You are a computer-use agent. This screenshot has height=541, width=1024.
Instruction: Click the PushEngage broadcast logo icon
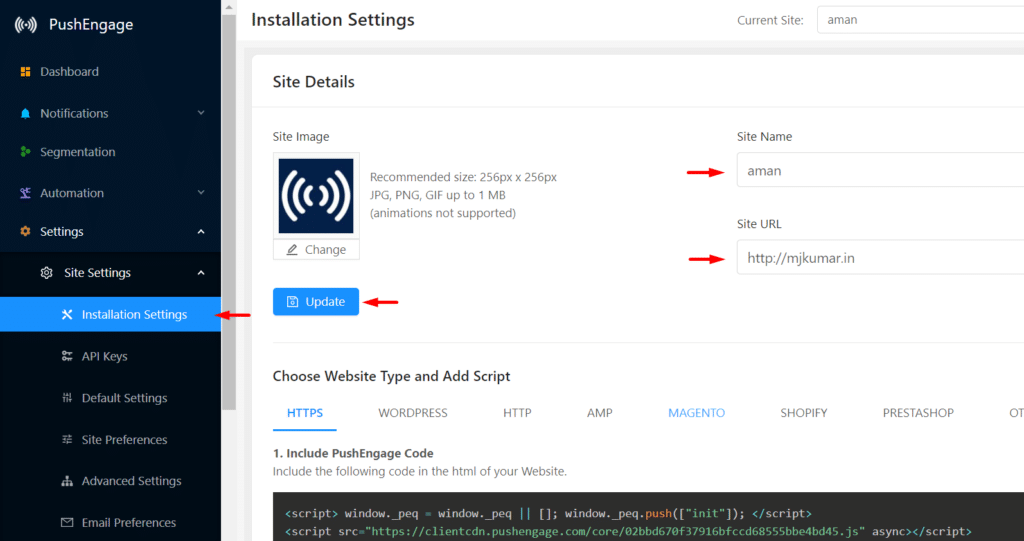[26, 25]
